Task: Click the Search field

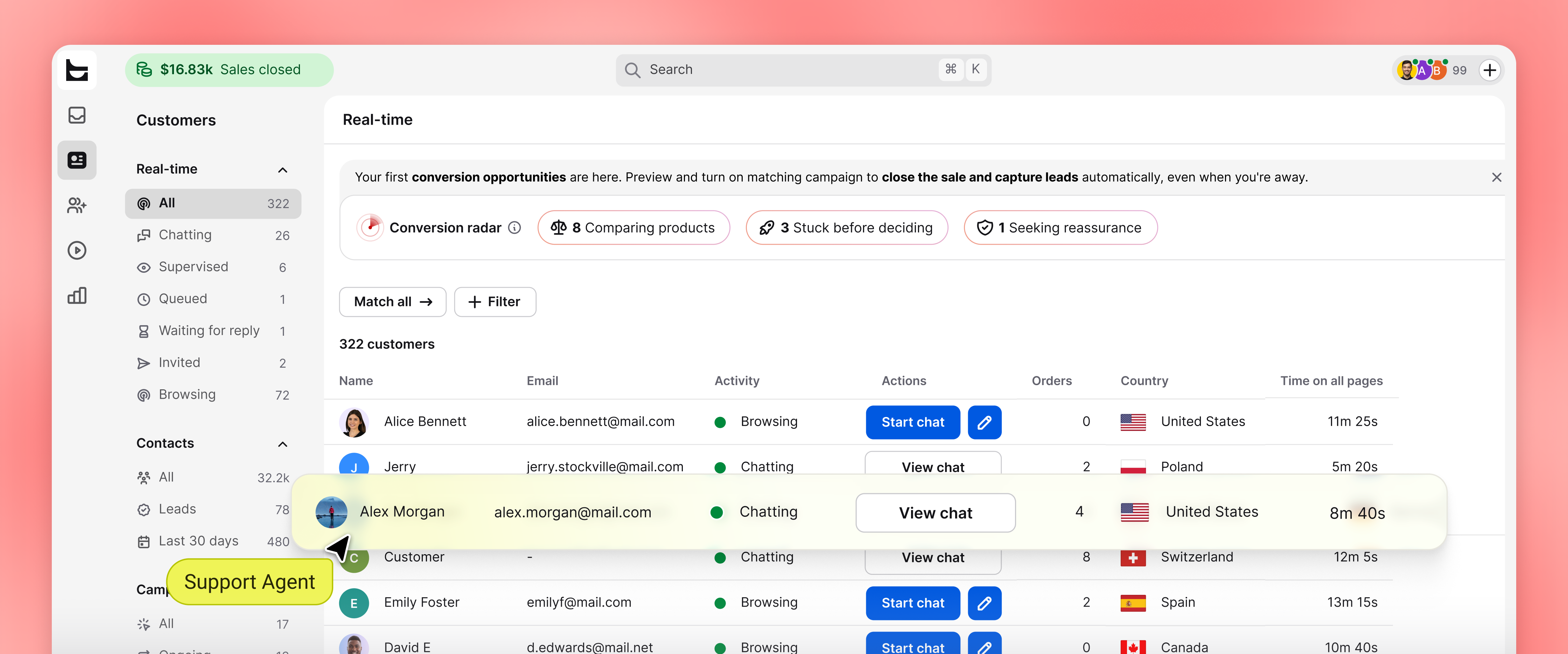Action: (x=803, y=70)
